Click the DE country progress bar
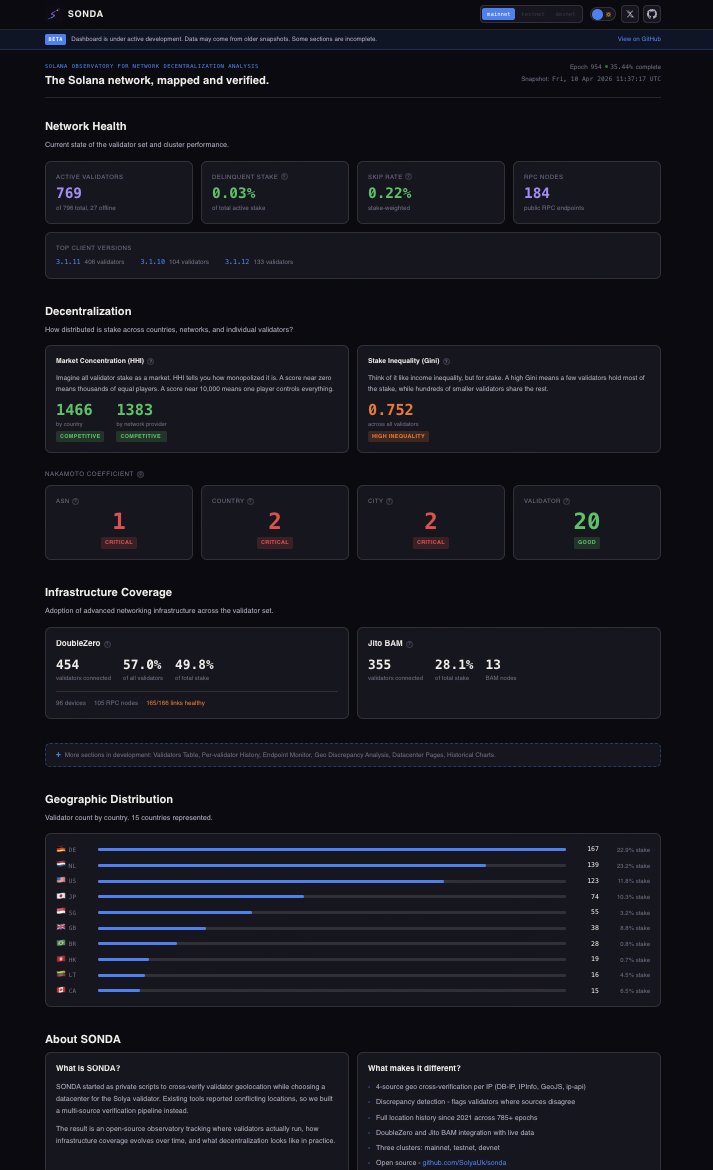This screenshot has width=713, height=1170. [332, 849]
